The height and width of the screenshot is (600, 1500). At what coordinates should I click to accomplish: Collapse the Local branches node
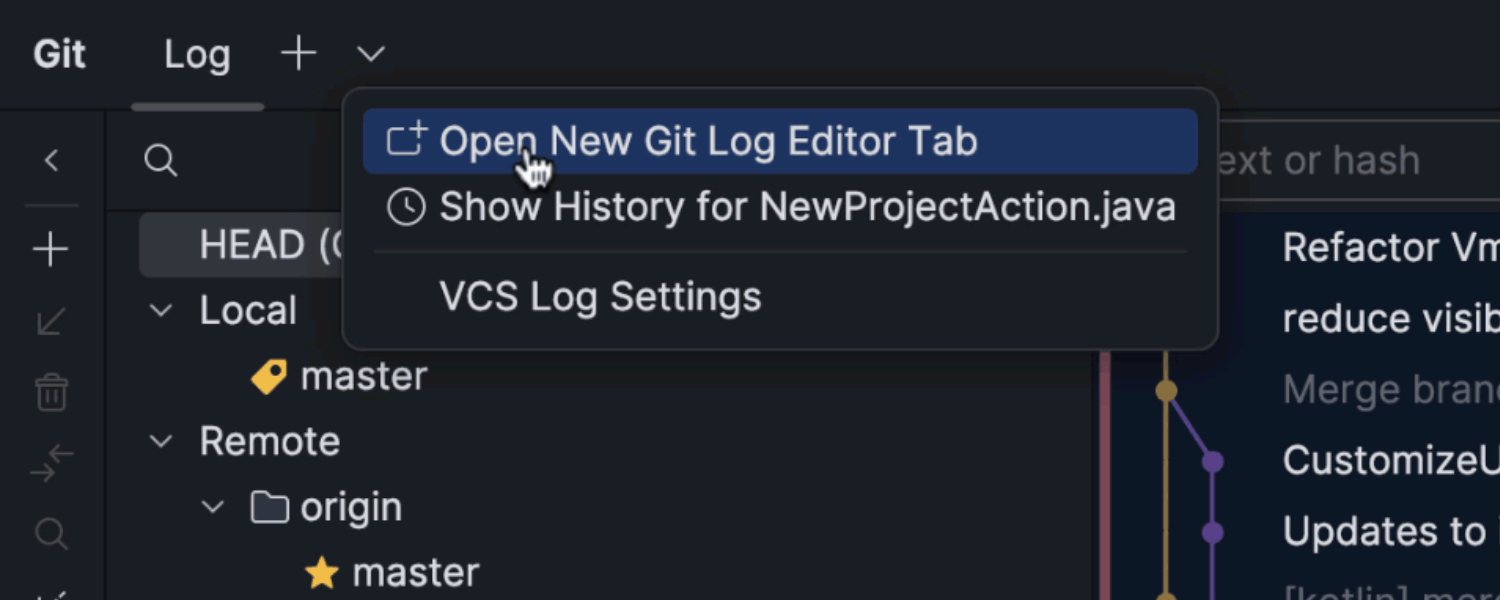pyautogui.click(x=160, y=310)
